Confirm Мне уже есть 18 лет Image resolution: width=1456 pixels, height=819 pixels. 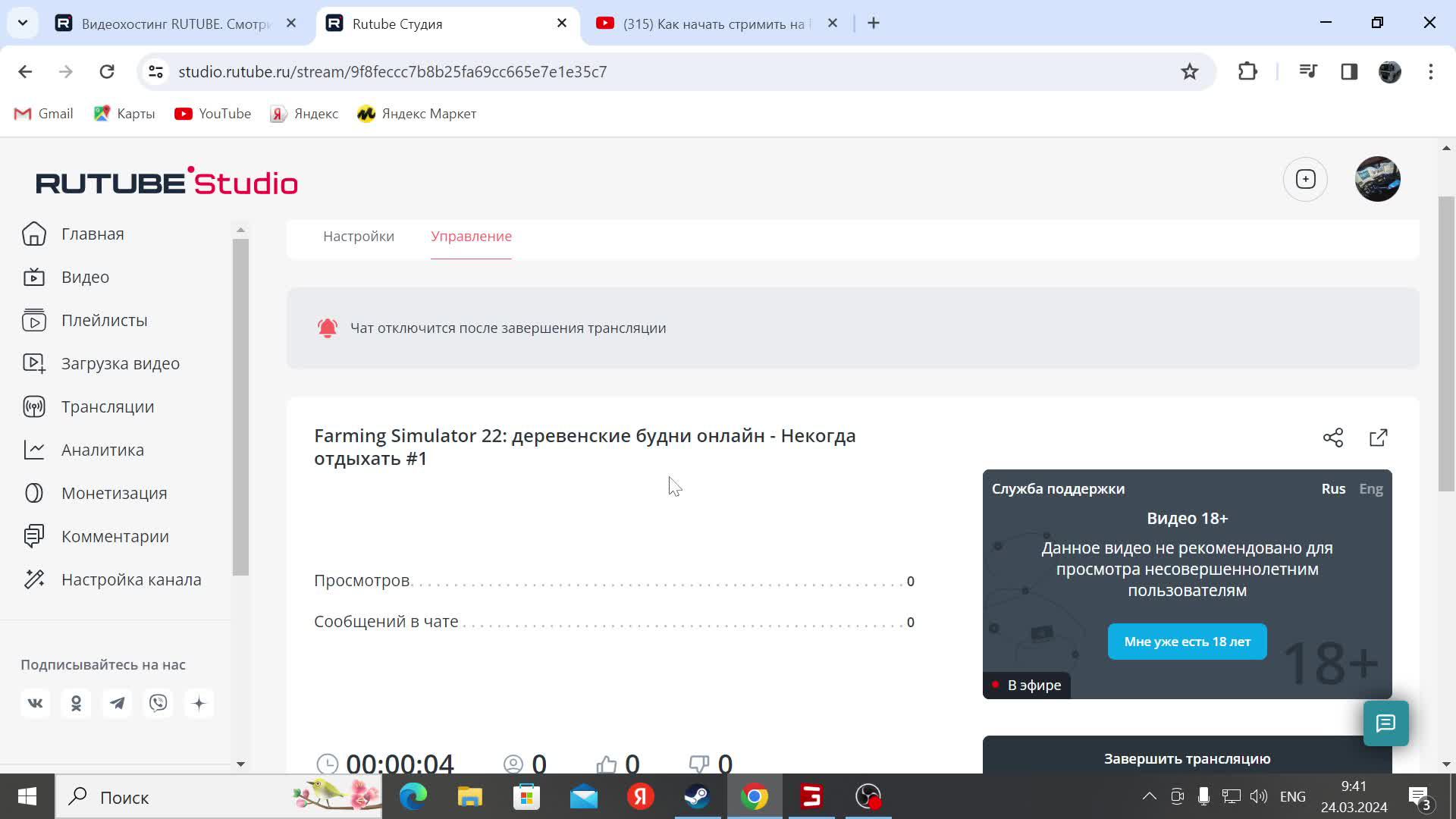(x=1187, y=642)
